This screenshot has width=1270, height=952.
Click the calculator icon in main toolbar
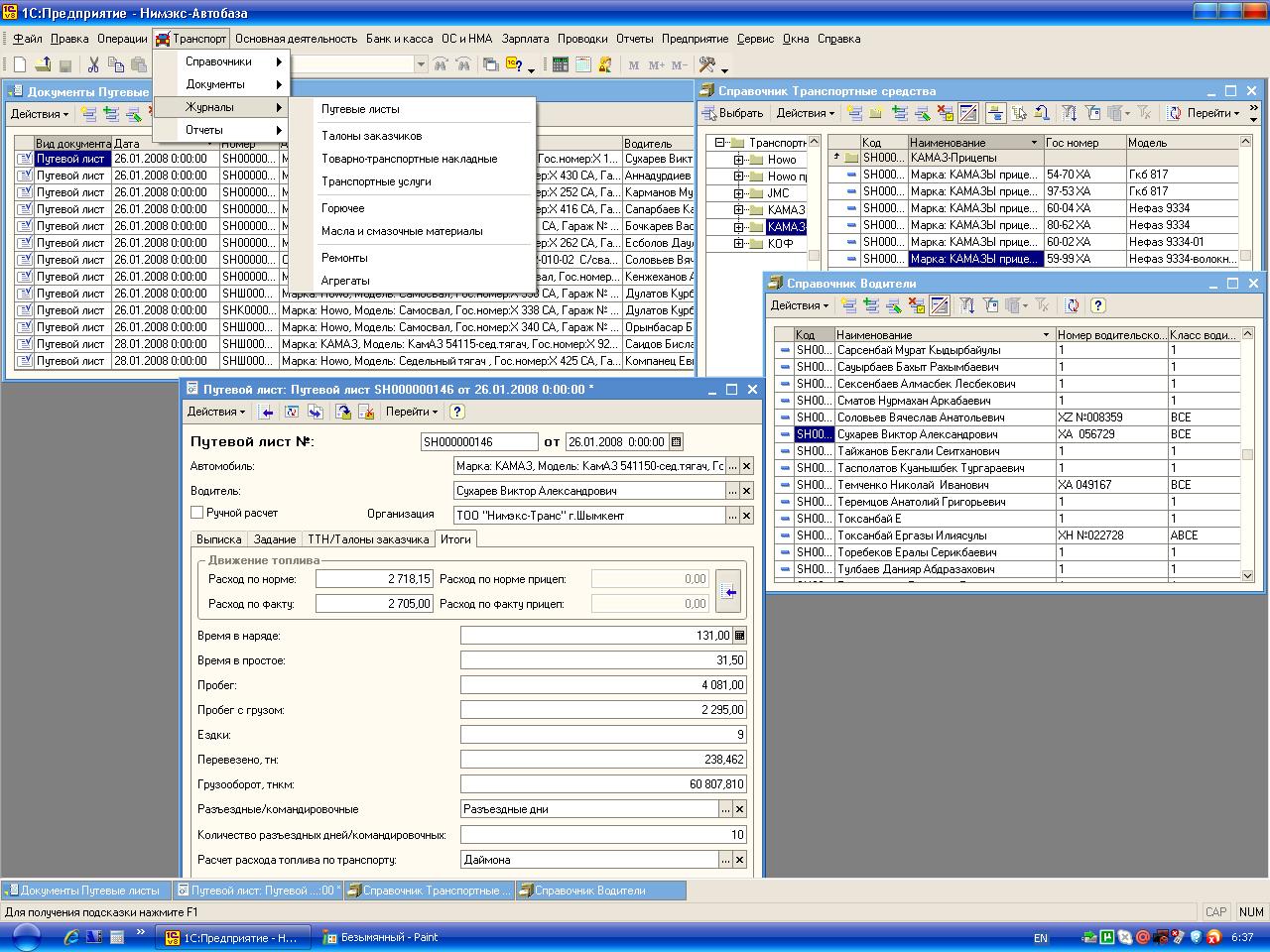(561, 64)
